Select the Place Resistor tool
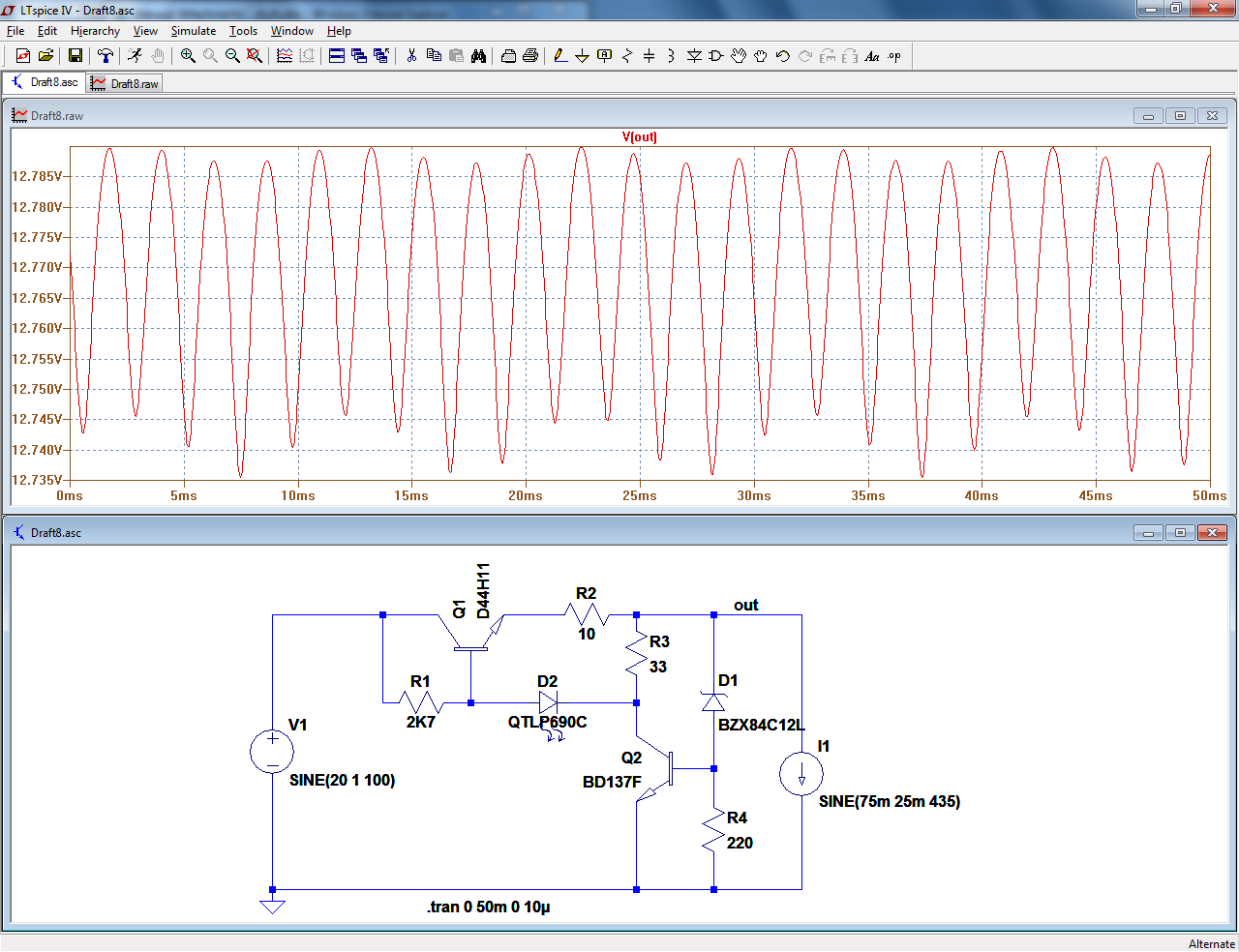The height and width of the screenshot is (952, 1239). click(627, 56)
